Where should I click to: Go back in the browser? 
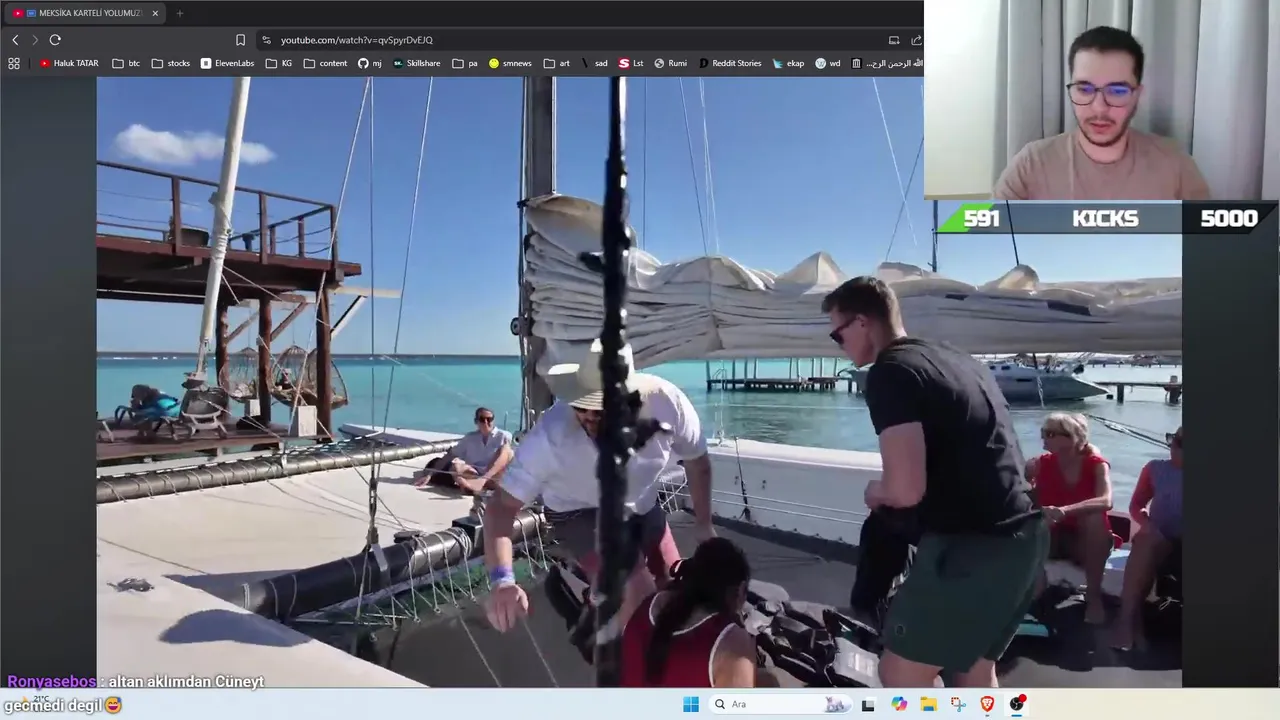coord(15,40)
